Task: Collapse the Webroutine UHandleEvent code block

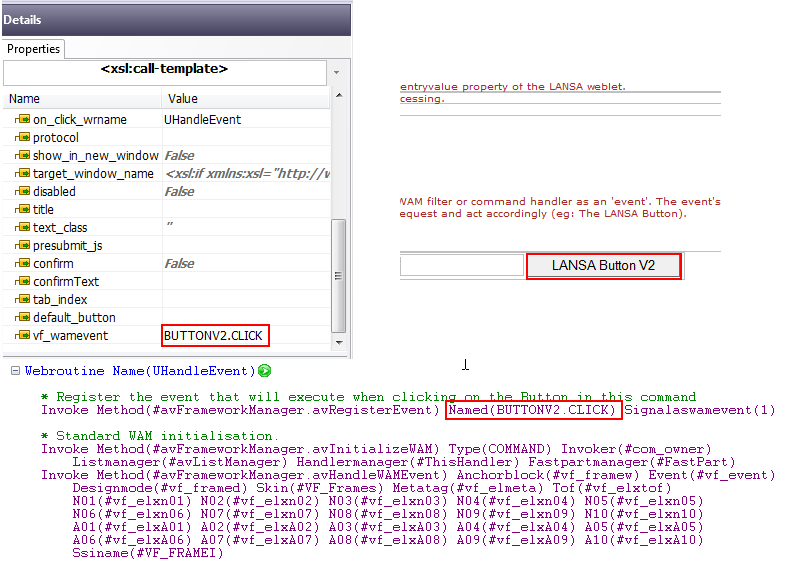Action: 16,370
